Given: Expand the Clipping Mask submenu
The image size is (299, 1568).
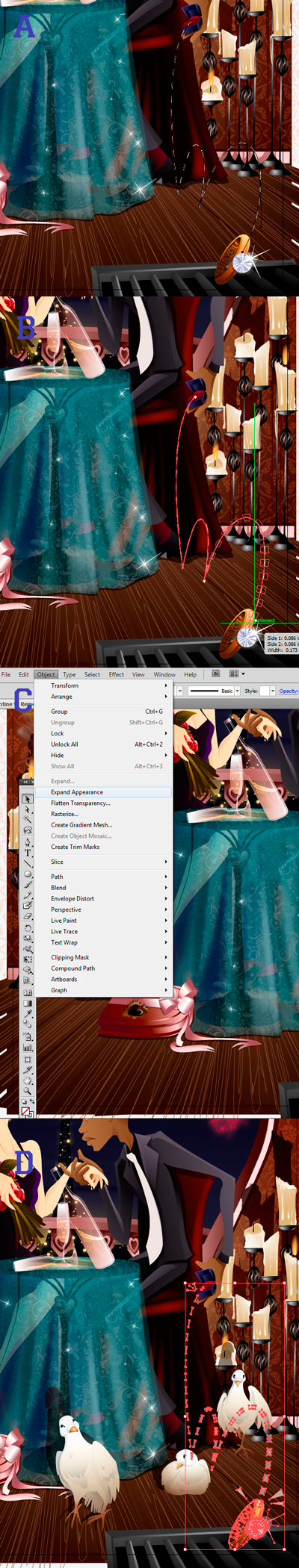Looking at the screenshot, I should click(x=104, y=957).
